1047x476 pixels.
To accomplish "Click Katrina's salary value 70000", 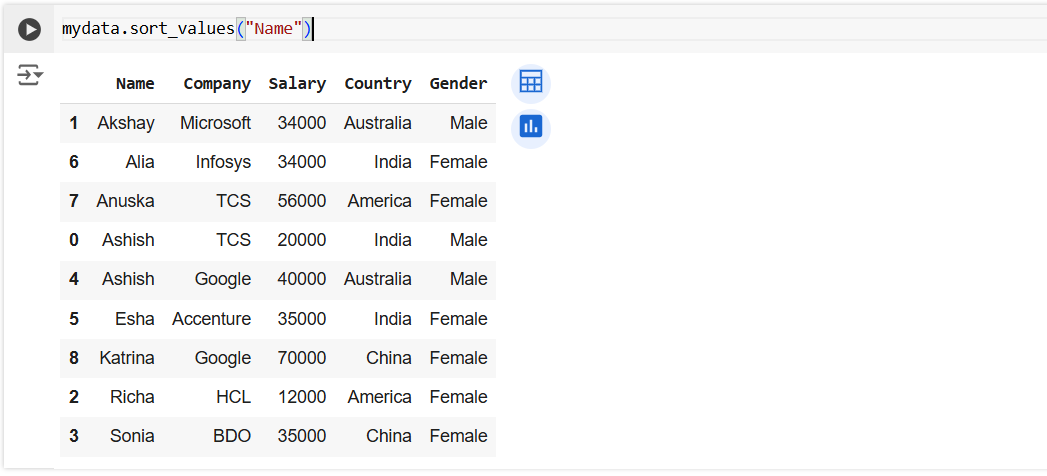I will click(302, 358).
